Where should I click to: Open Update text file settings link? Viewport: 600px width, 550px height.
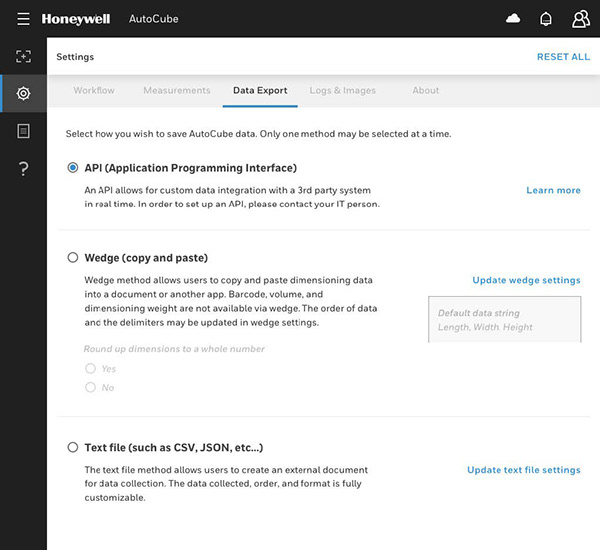tap(523, 470)
